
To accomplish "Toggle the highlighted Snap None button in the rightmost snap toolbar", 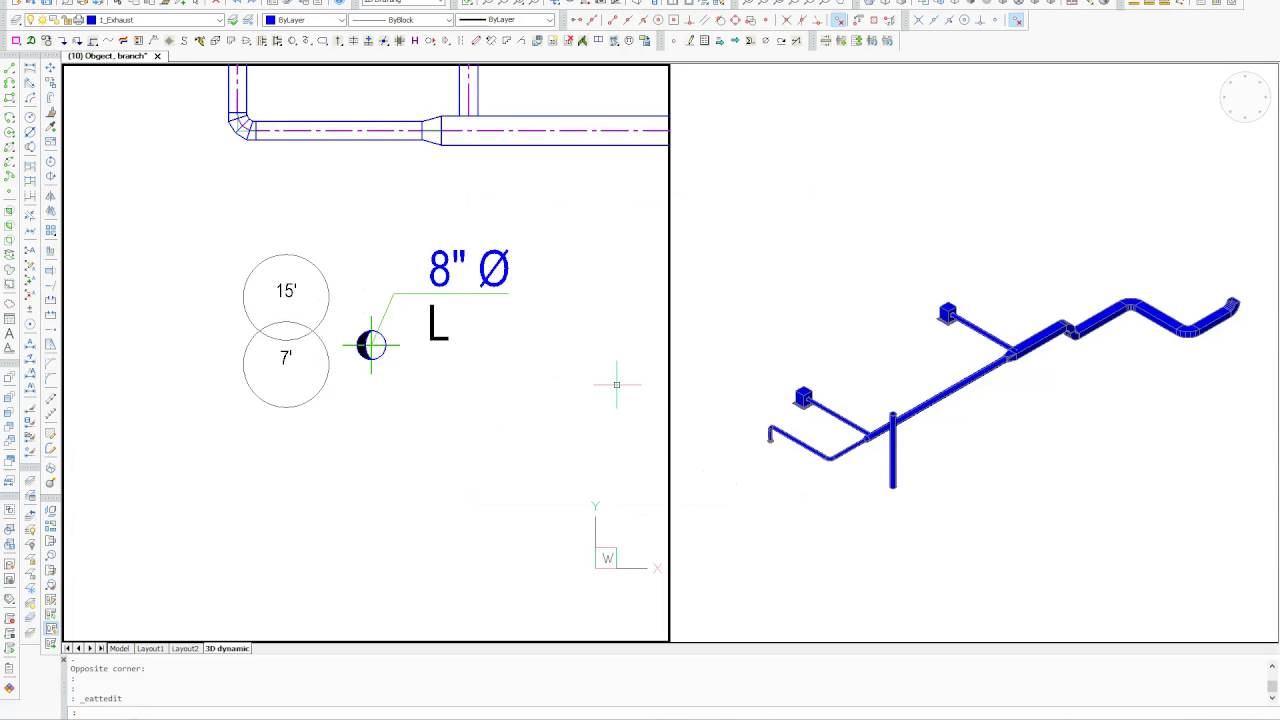I will (1017, 20).
